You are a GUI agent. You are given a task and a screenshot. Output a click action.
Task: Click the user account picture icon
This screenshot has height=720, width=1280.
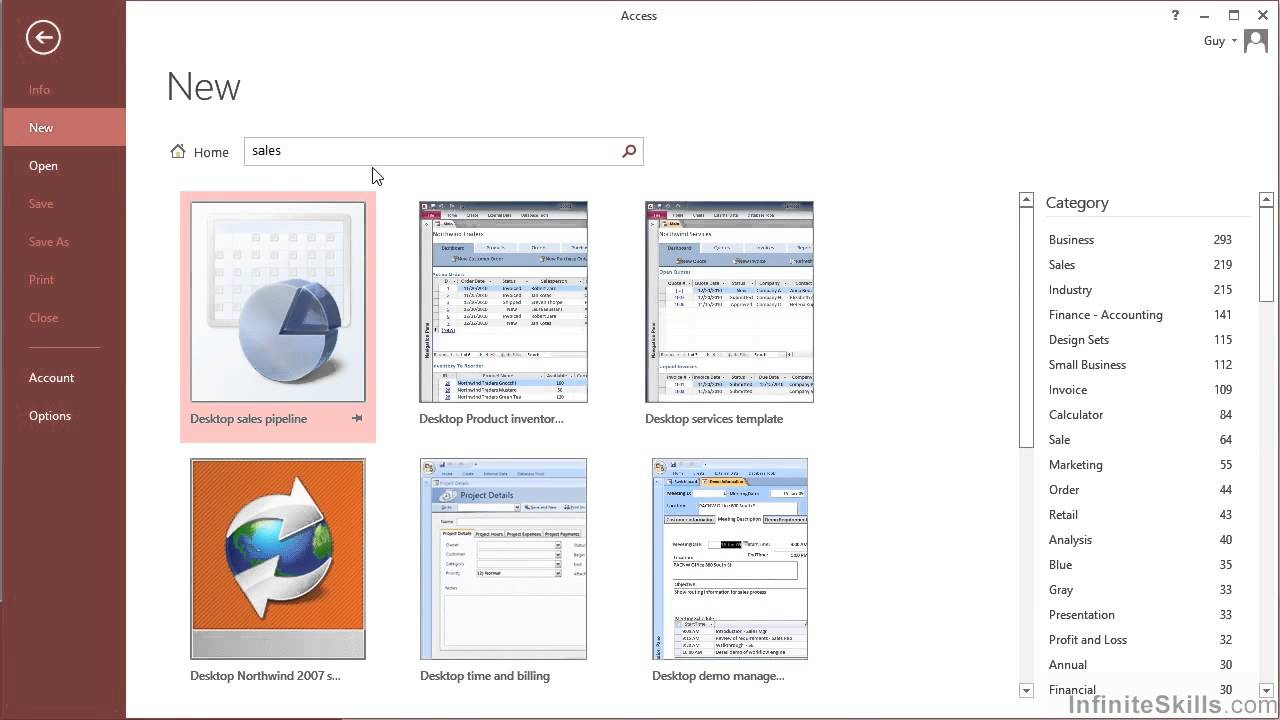click(1255, 41)
